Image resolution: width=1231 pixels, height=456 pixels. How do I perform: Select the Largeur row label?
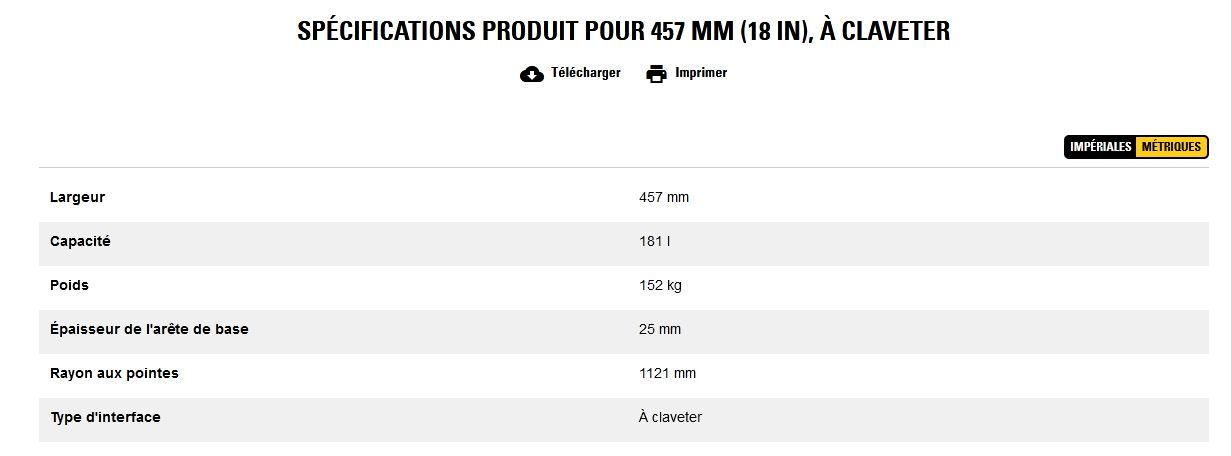coord(77,198)
